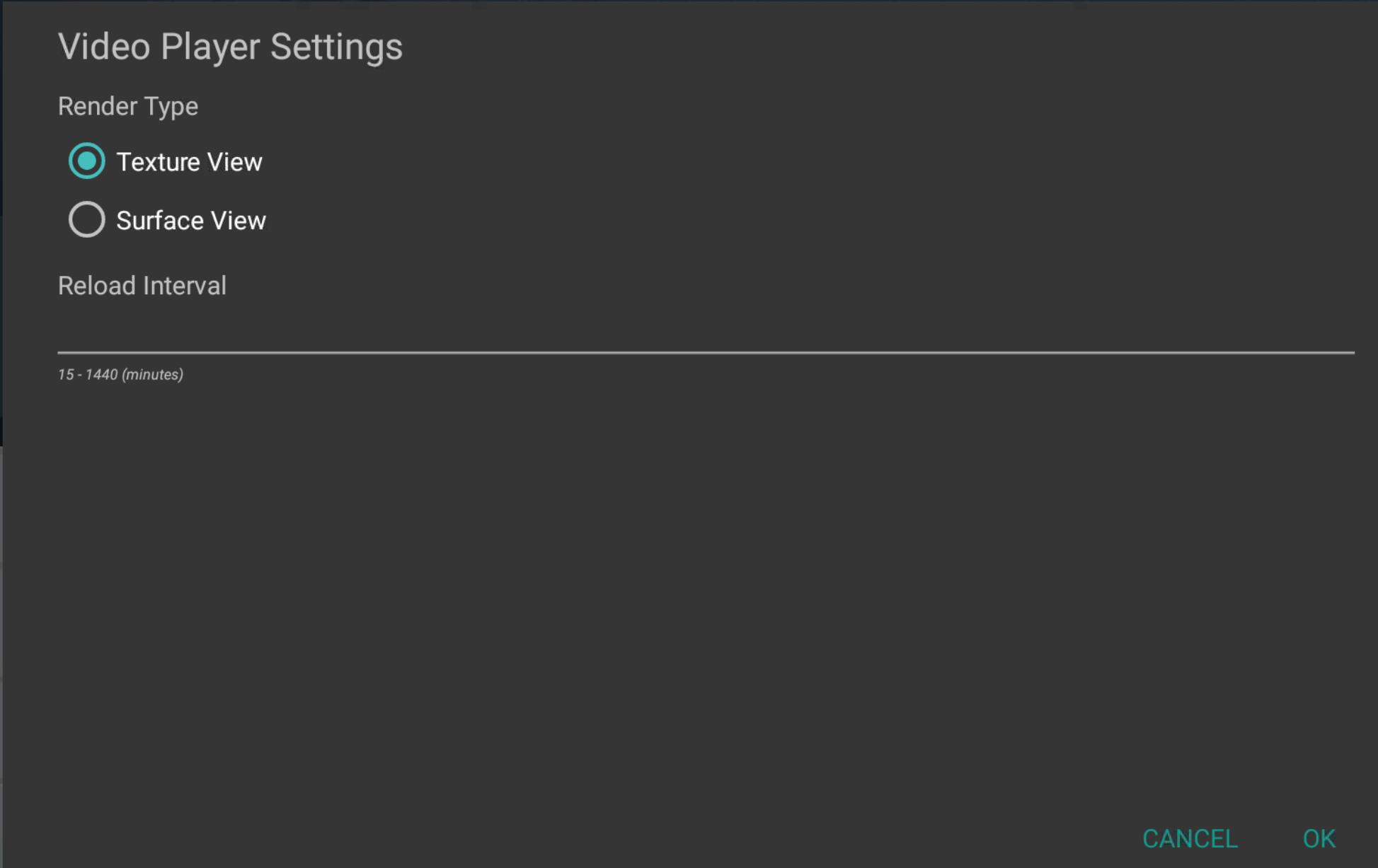
Task: Click the Texture View option label
Action: [x=189, y=162]
